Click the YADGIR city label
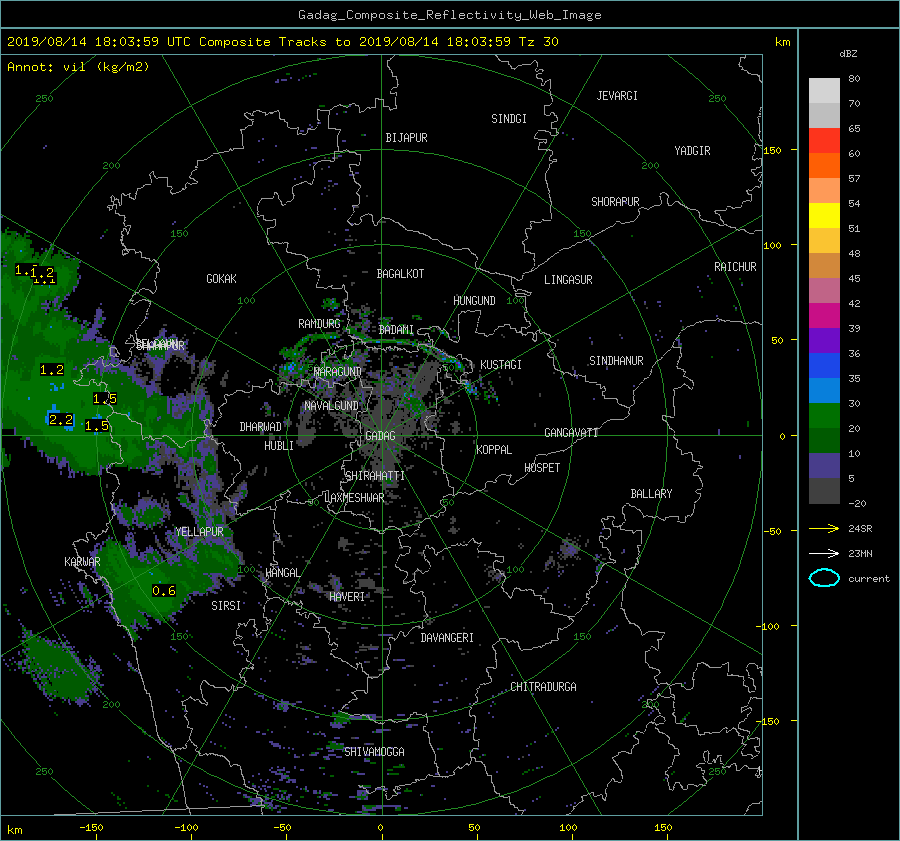Screen dimensions: 900x841 (x=692, y=151)
